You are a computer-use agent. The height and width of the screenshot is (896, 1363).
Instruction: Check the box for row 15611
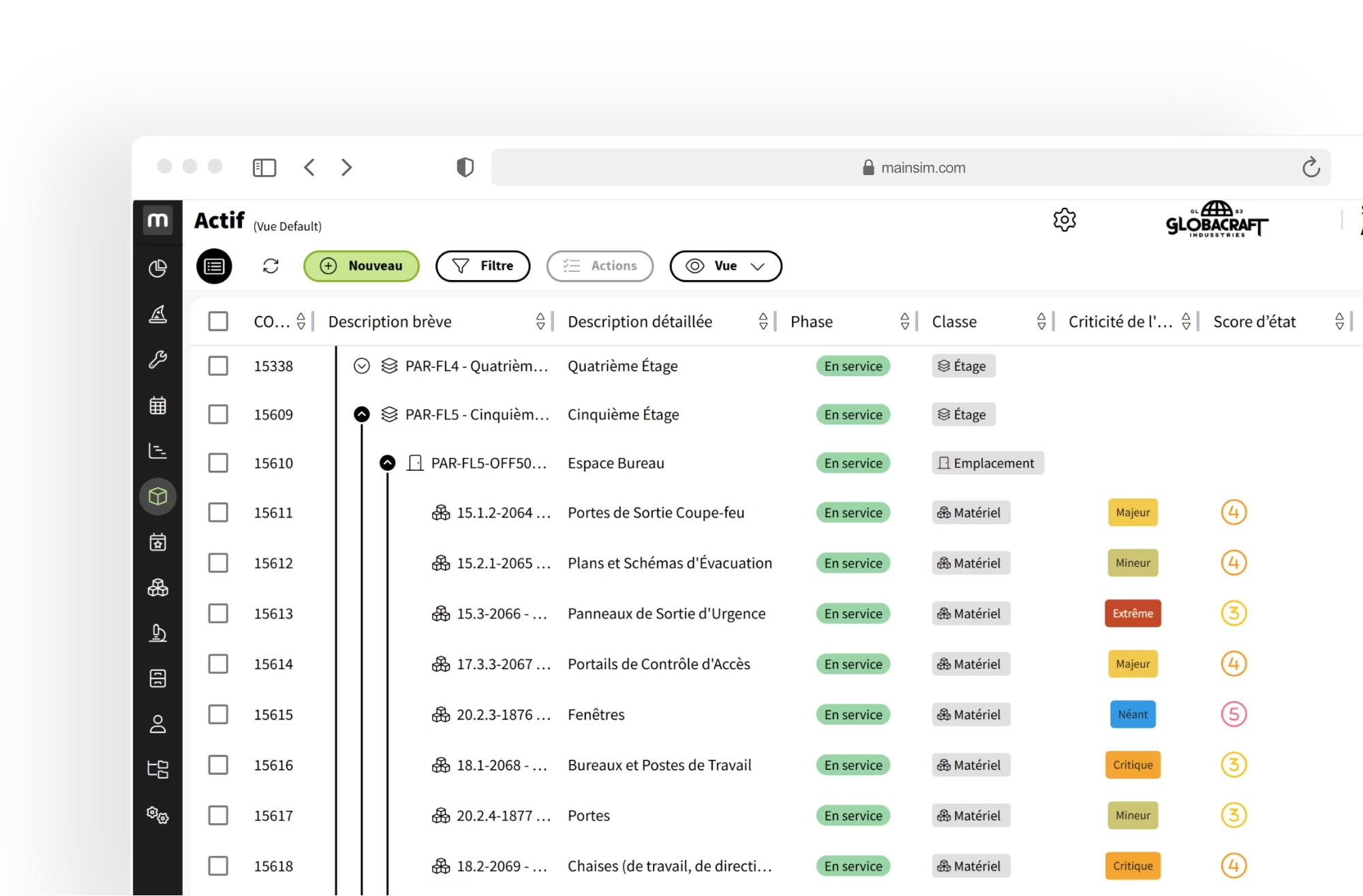click(218, 512)
